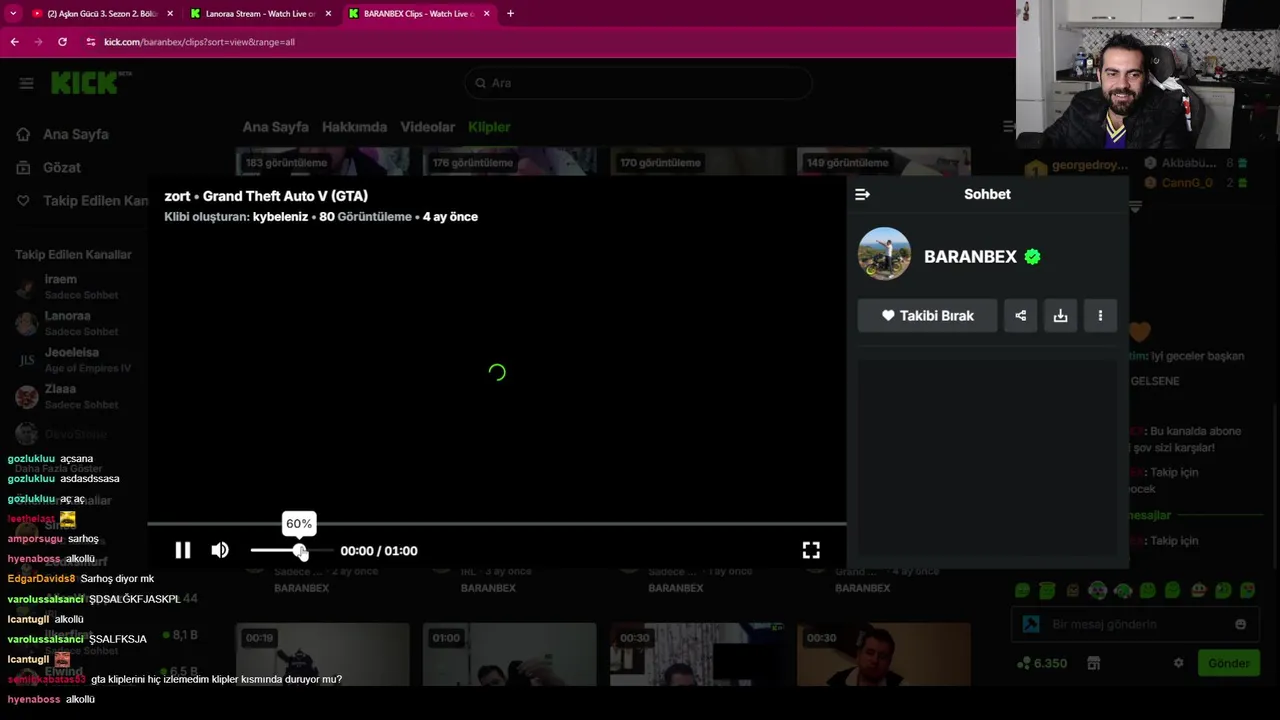Go to Ana Sayfa in the sidebar
Image resolution: width=1280 pixels, height=720 pixels.
pos(75,134)
